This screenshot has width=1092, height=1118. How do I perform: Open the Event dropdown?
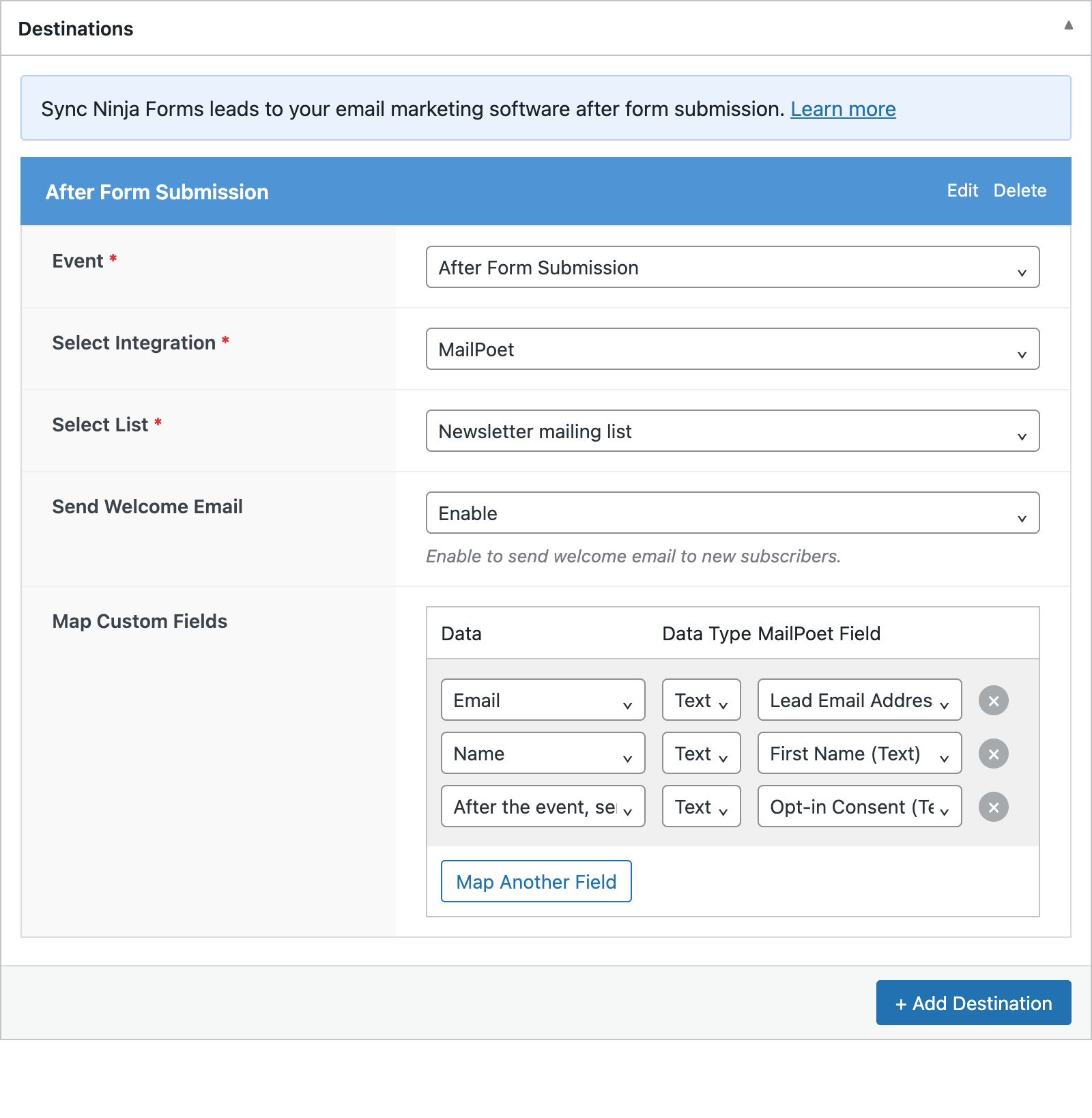[732, 267]
